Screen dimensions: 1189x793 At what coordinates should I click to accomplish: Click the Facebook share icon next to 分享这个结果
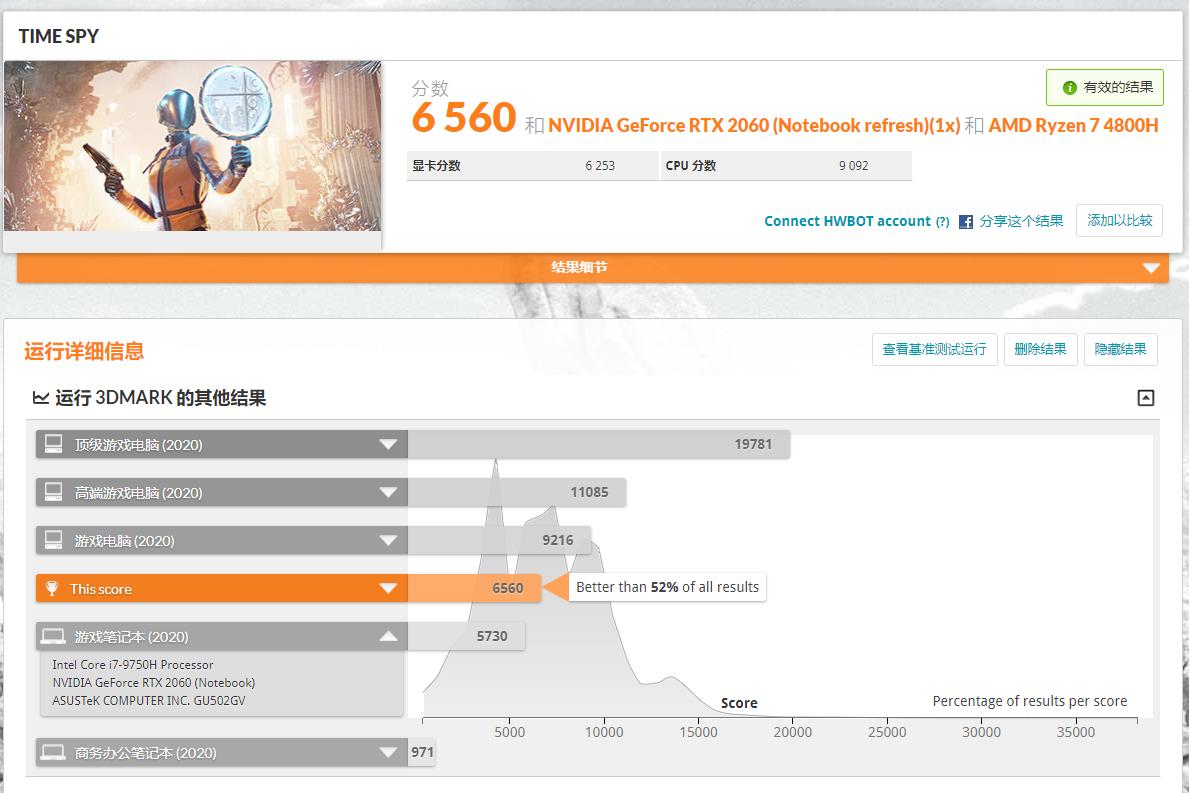point(964,221)
